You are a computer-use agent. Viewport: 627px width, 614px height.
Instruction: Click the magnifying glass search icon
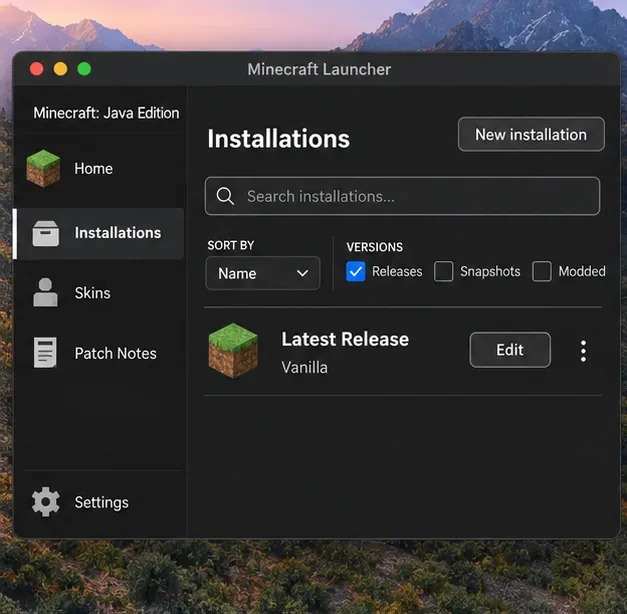tap(225, 196)
